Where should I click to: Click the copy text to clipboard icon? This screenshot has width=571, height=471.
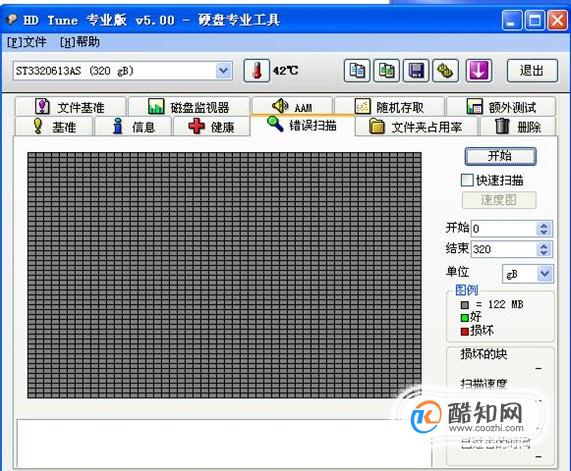(x=357, y=70)
